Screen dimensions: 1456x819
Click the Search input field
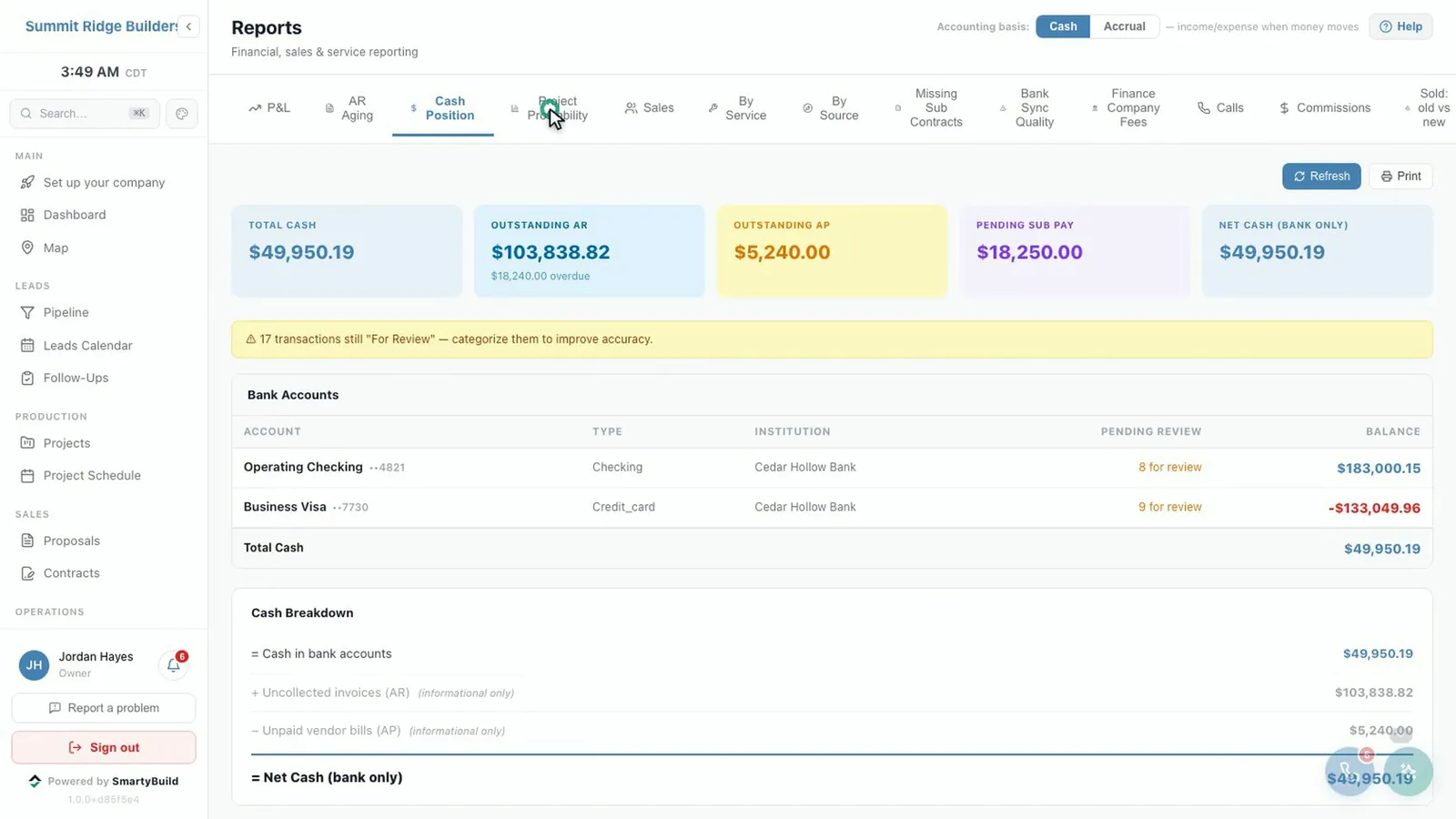(86, 114)
